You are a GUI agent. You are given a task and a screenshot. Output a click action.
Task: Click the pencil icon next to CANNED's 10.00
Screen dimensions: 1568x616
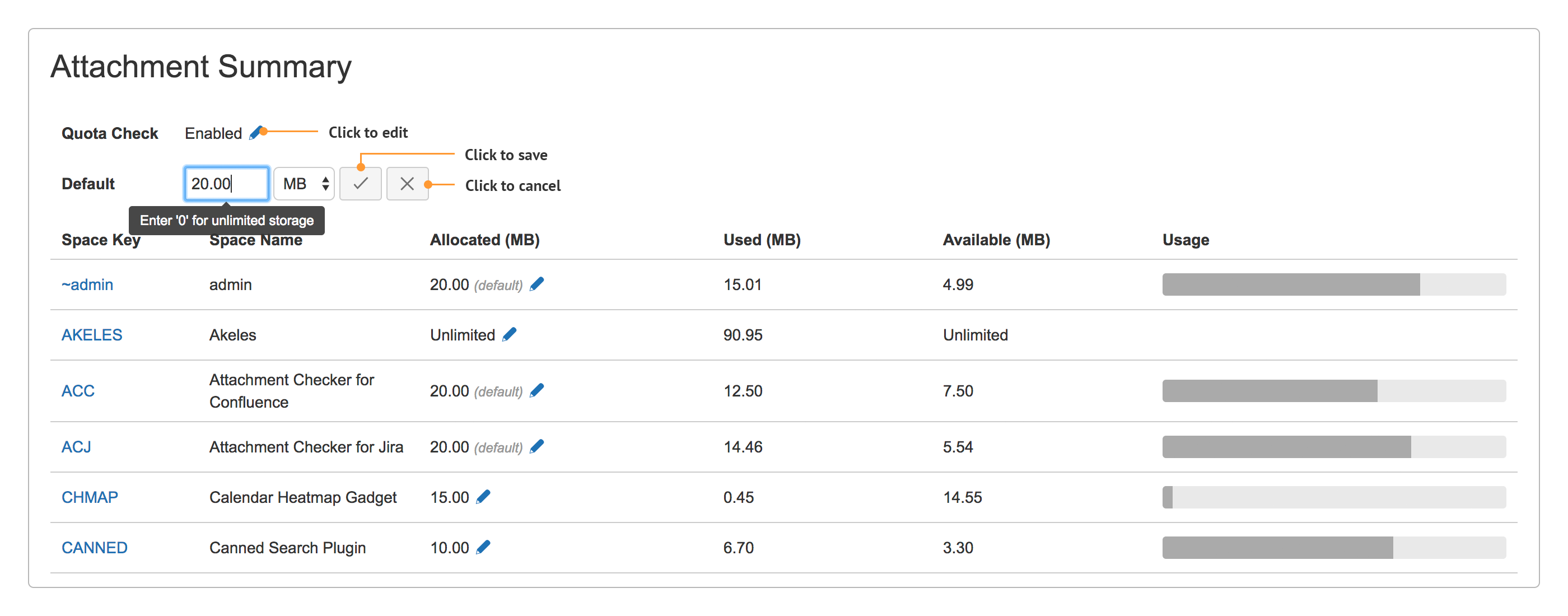(484, 547)
